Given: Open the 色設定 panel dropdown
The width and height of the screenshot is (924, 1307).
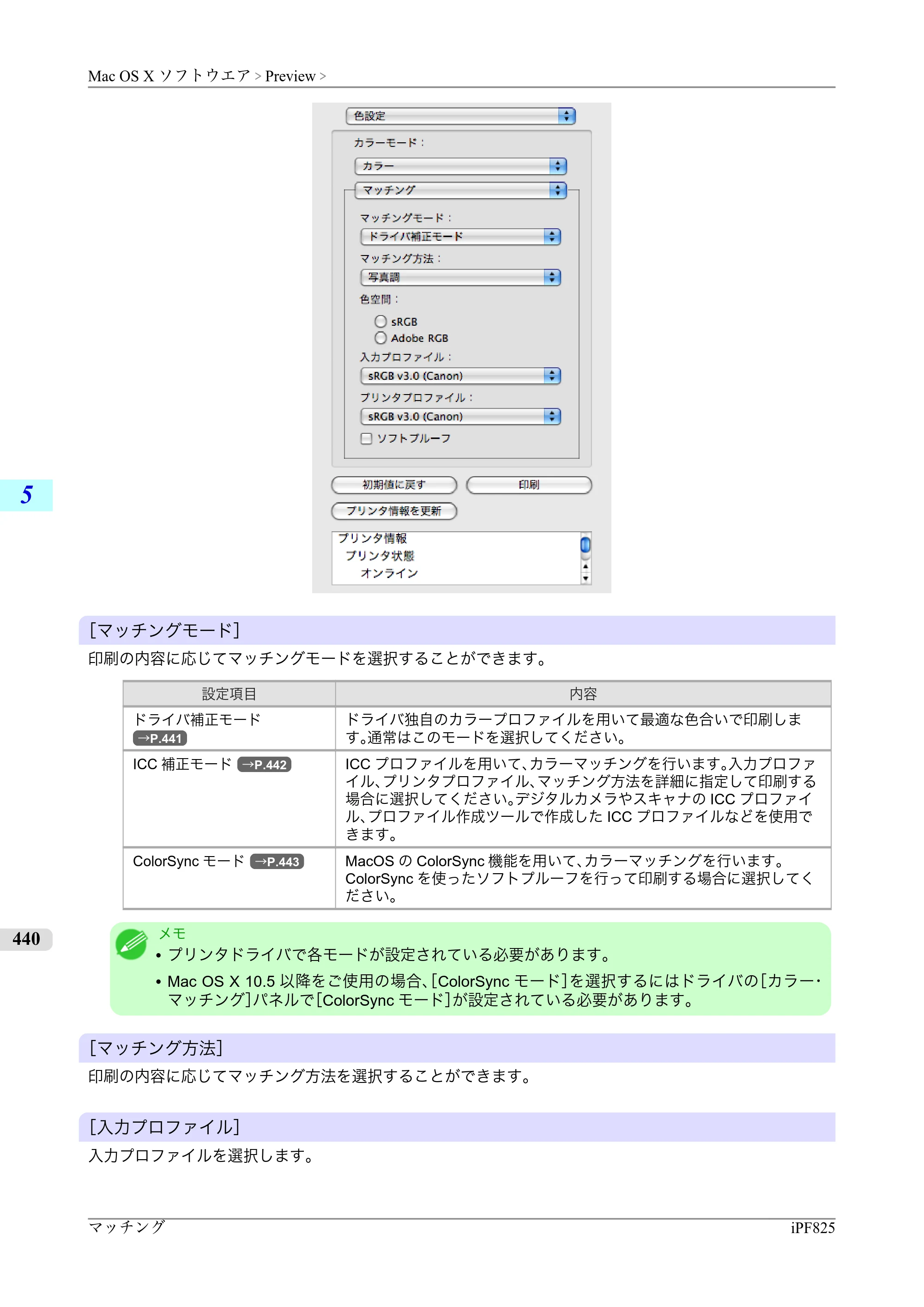Looking at the screenshot, I should (x=460, y=116).
